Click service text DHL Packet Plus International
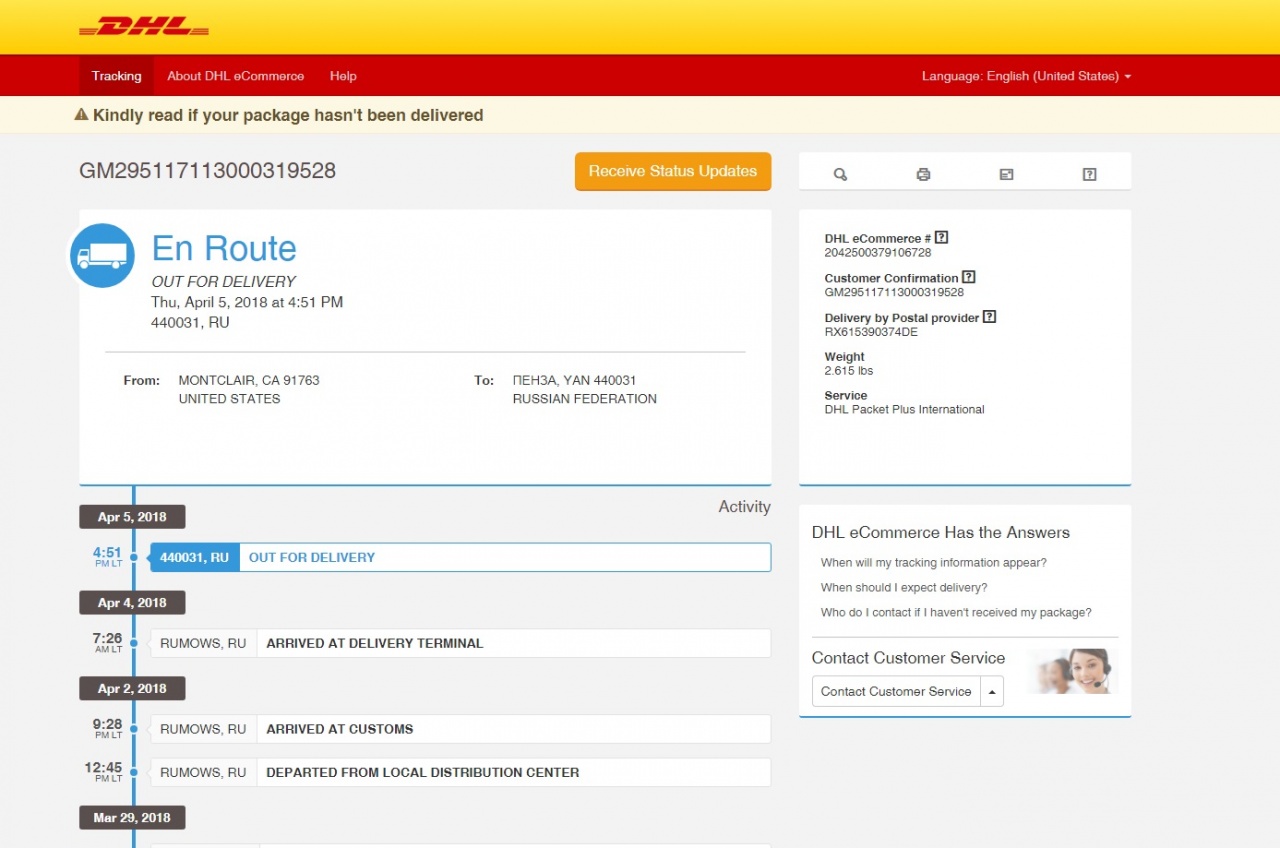 [x=904, y=409]
